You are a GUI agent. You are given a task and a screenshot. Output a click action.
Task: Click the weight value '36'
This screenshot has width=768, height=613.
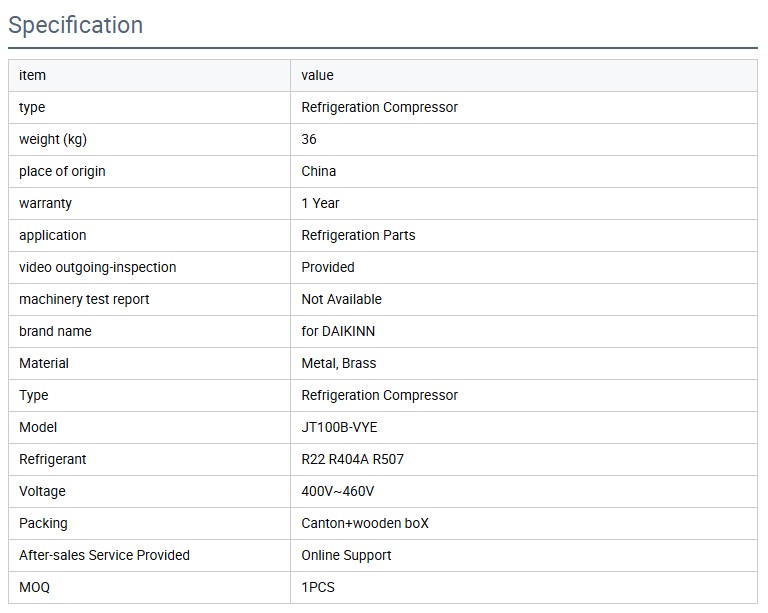pos(309,139)
